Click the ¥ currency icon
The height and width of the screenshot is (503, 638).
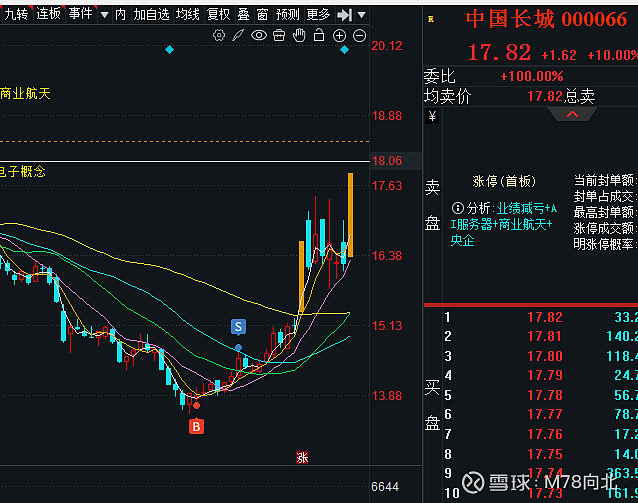coord(432,117)
